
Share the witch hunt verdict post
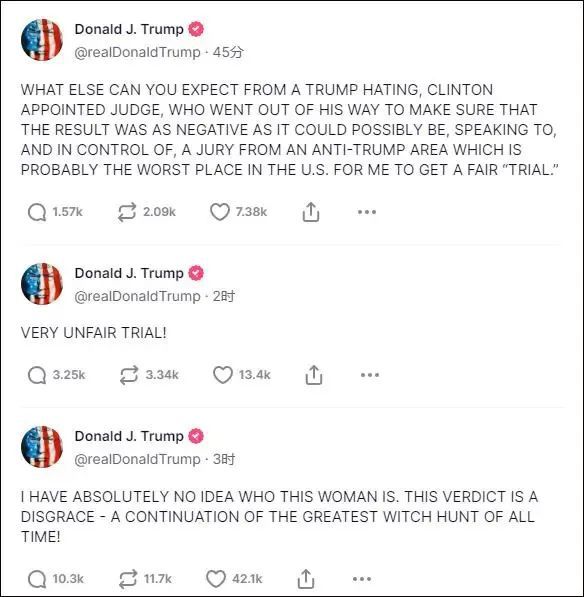[x=306, y=579]
